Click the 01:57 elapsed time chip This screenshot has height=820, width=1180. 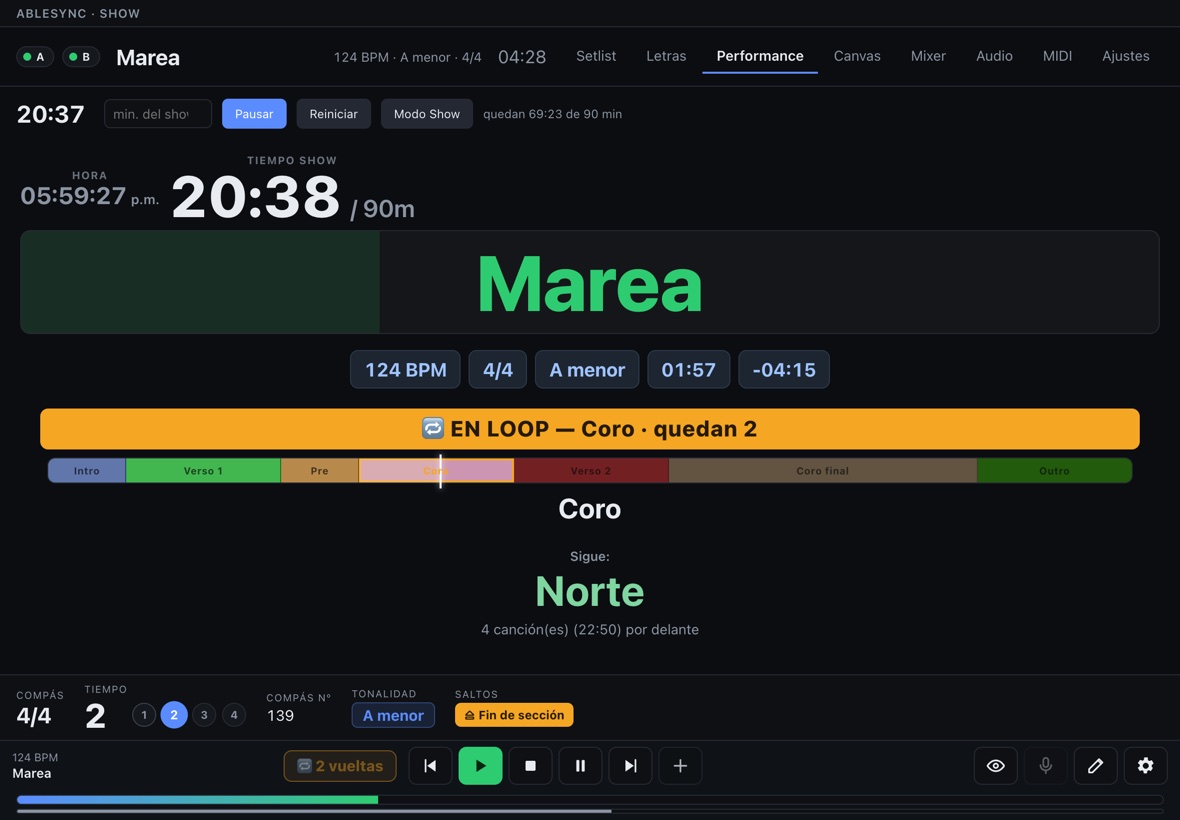[x=689, y=369]
